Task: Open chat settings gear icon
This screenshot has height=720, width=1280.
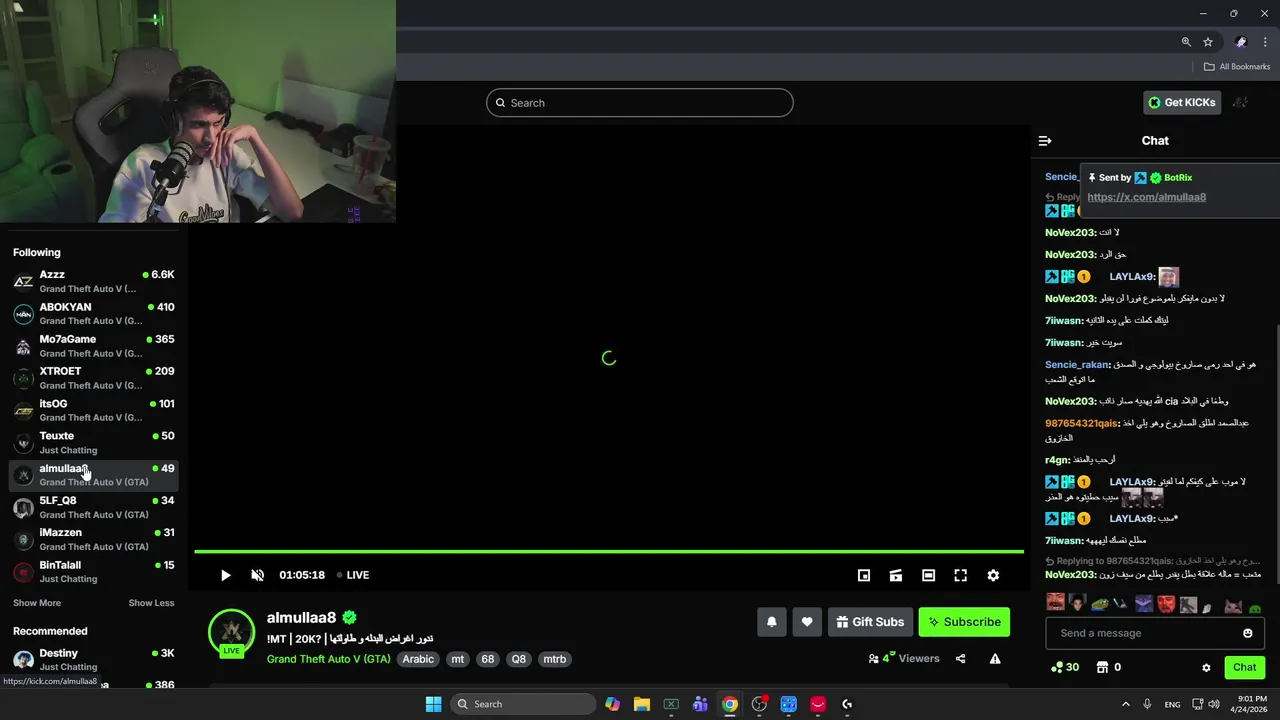Action: (1206, 667)
